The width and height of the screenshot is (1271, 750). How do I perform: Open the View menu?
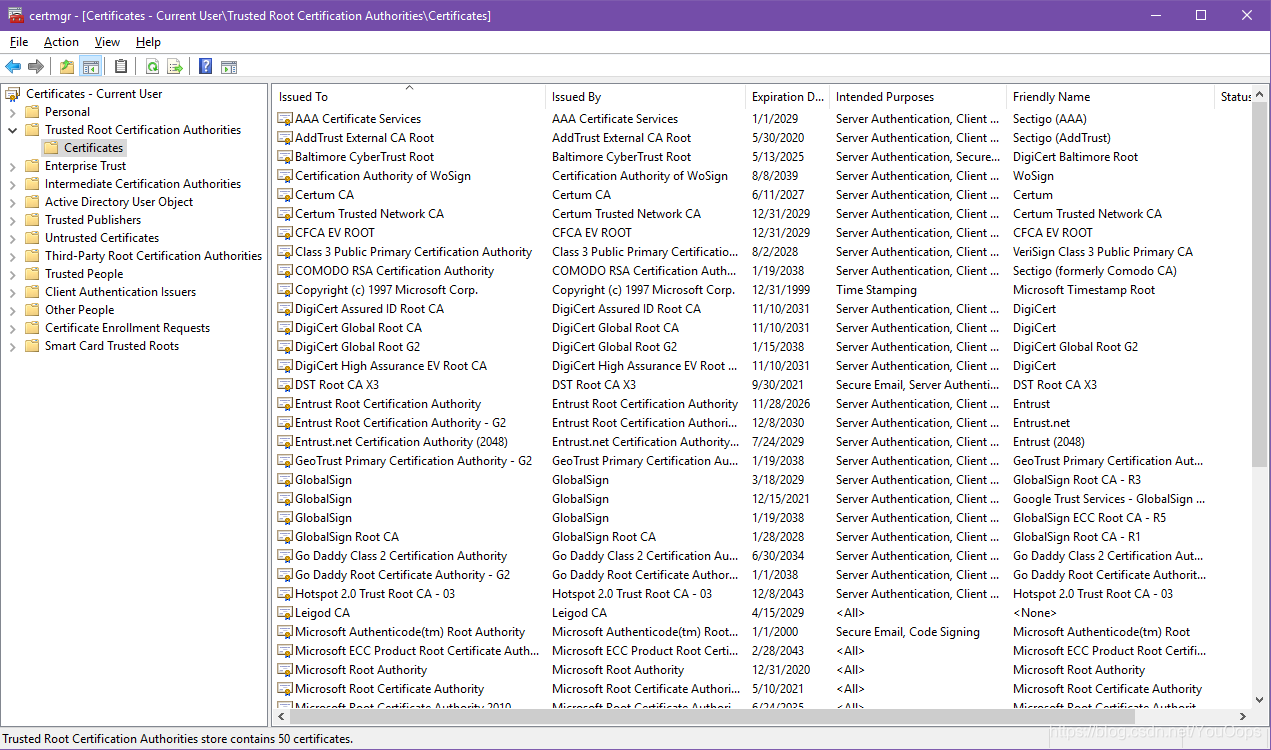[x=107, y=42]
